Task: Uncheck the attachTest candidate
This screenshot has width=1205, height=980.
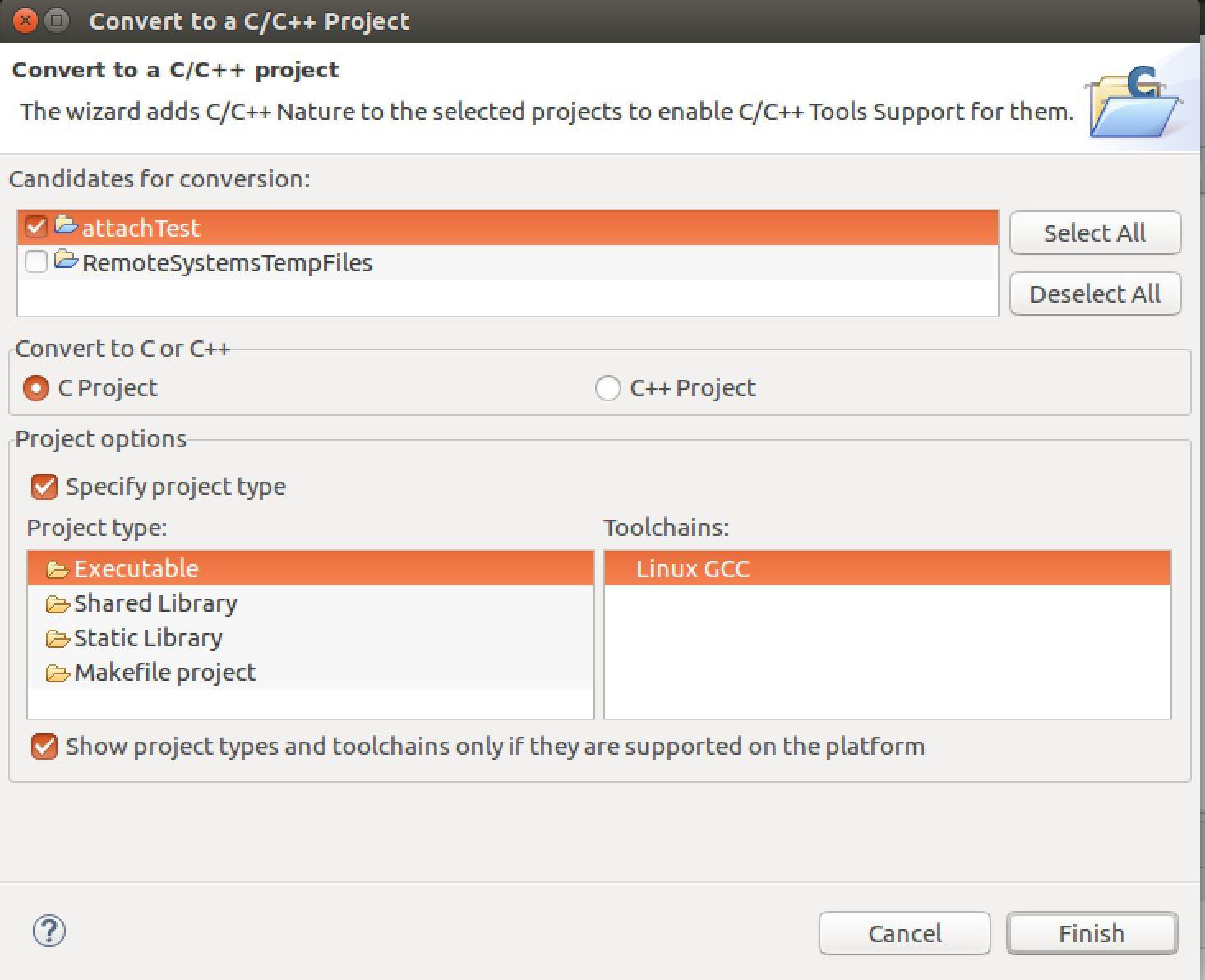Action: click(35, 227)
